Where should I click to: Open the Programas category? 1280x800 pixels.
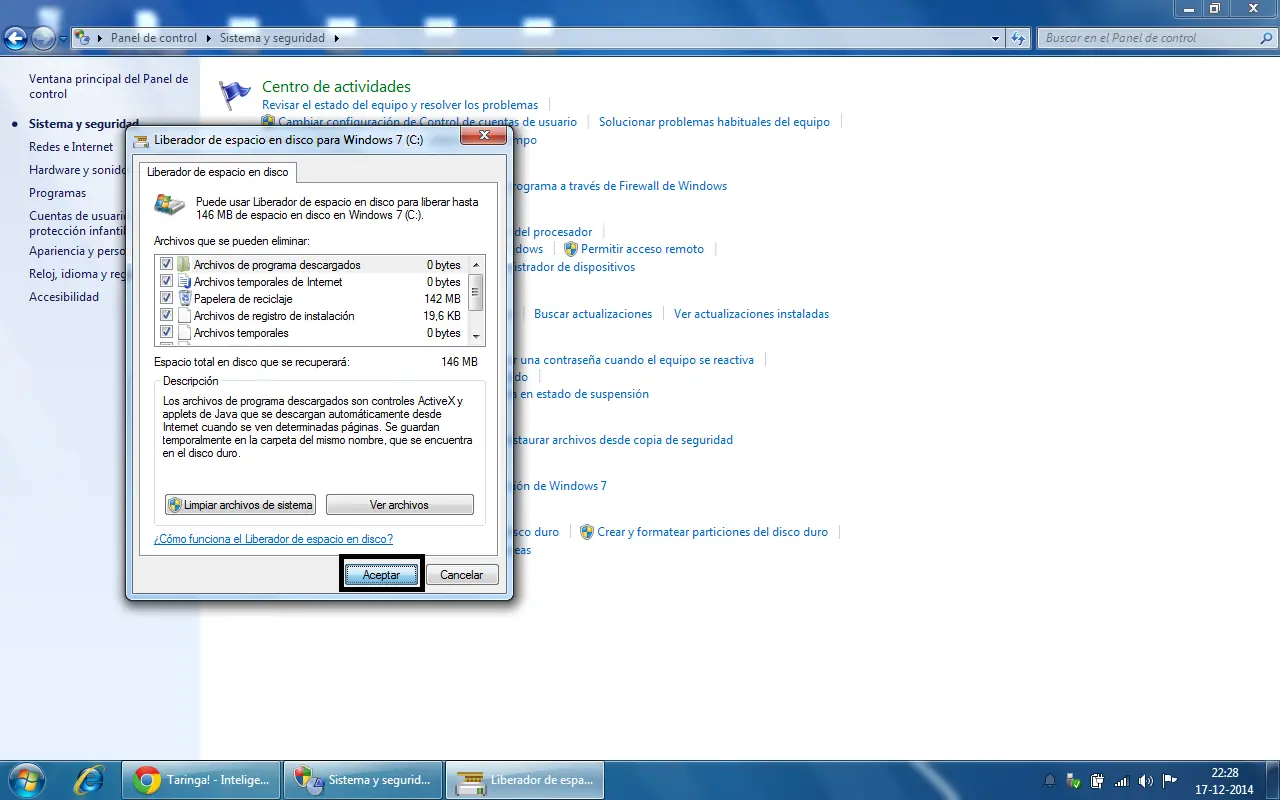[x=57, y=193]
